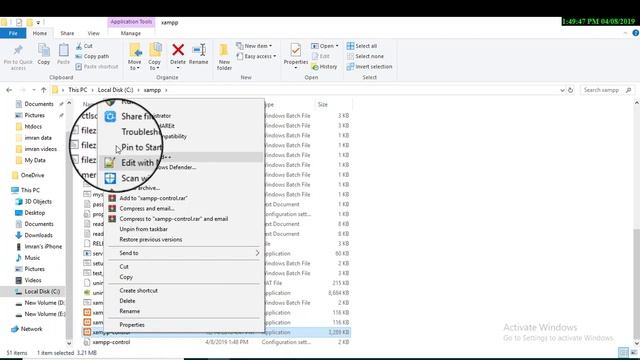Open the File tab
Viewport: 640px width, 360px height.
pos(13,33)
